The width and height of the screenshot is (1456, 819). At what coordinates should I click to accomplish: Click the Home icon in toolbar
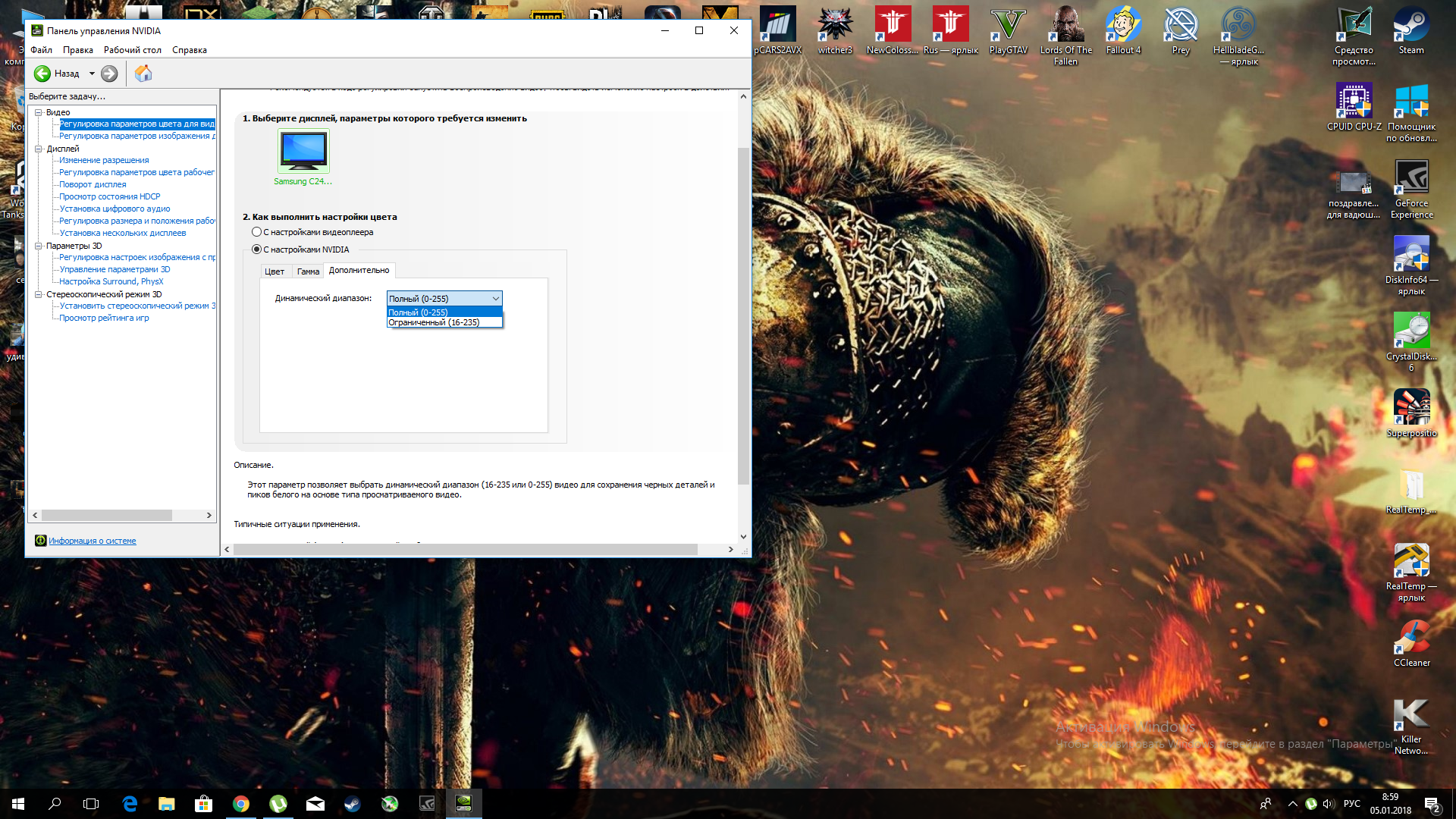[143, 74]
